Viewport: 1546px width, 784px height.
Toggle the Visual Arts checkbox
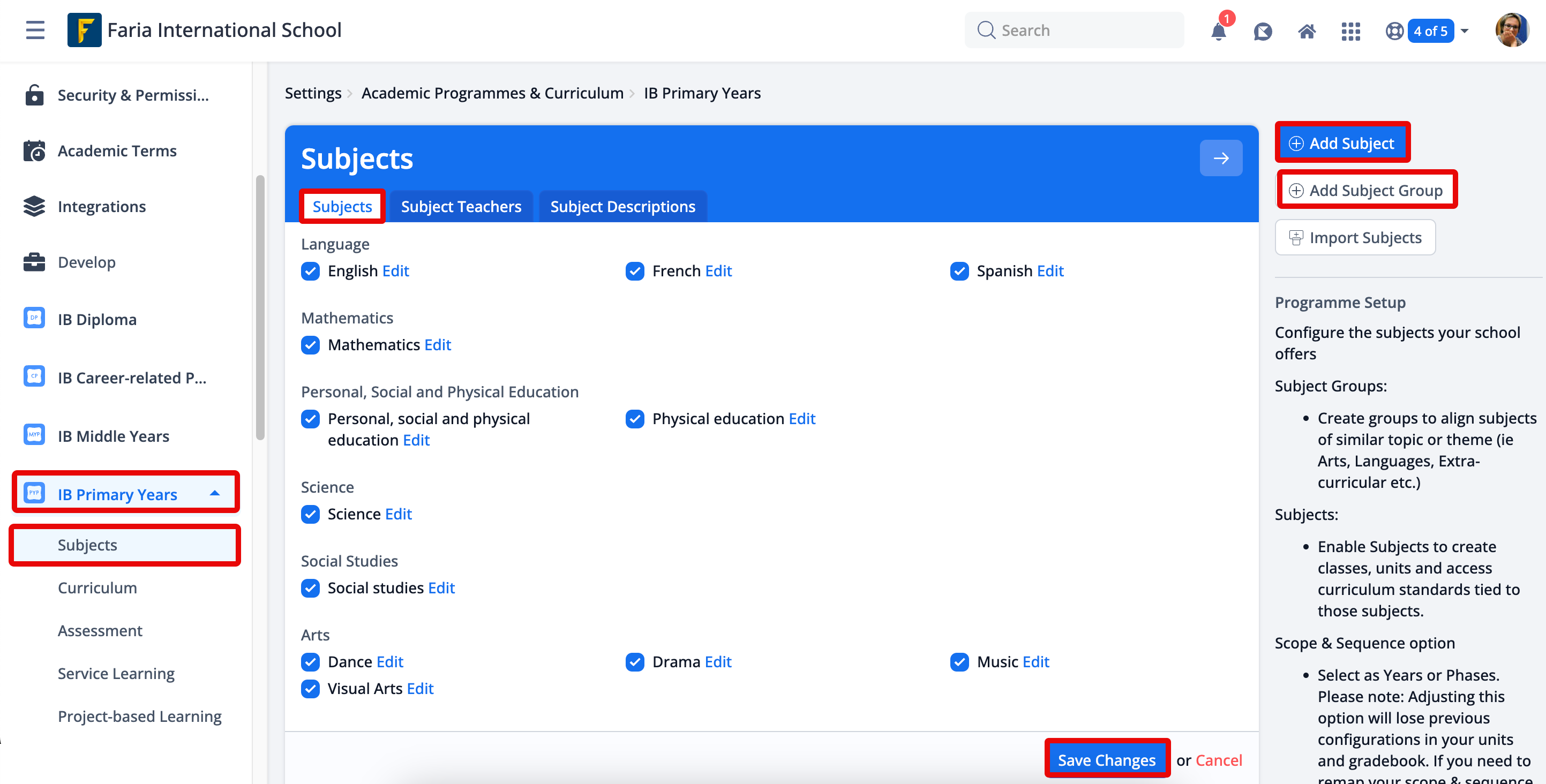(x=310, y=689)
